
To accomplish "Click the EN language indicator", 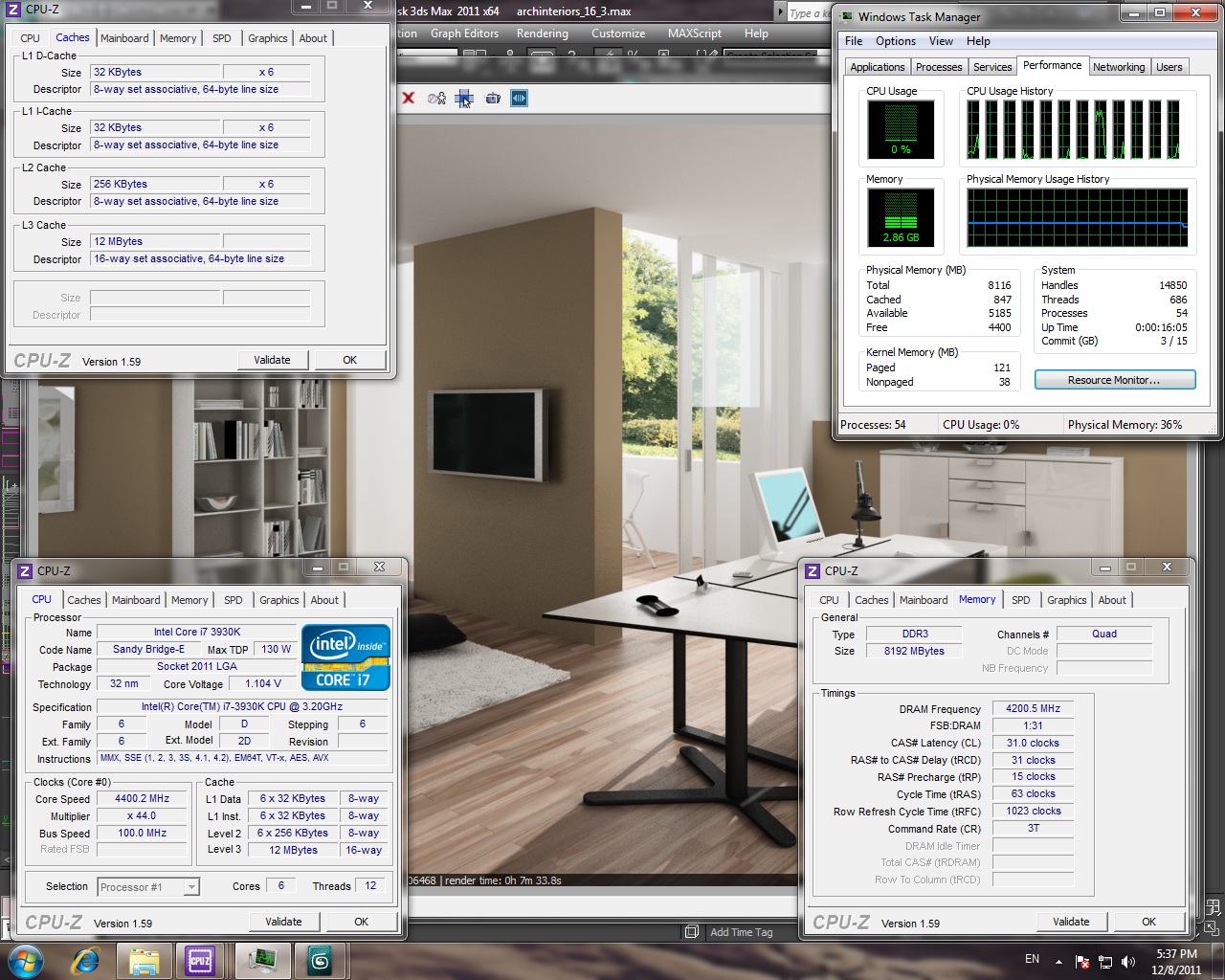I will pos(1032,959).
